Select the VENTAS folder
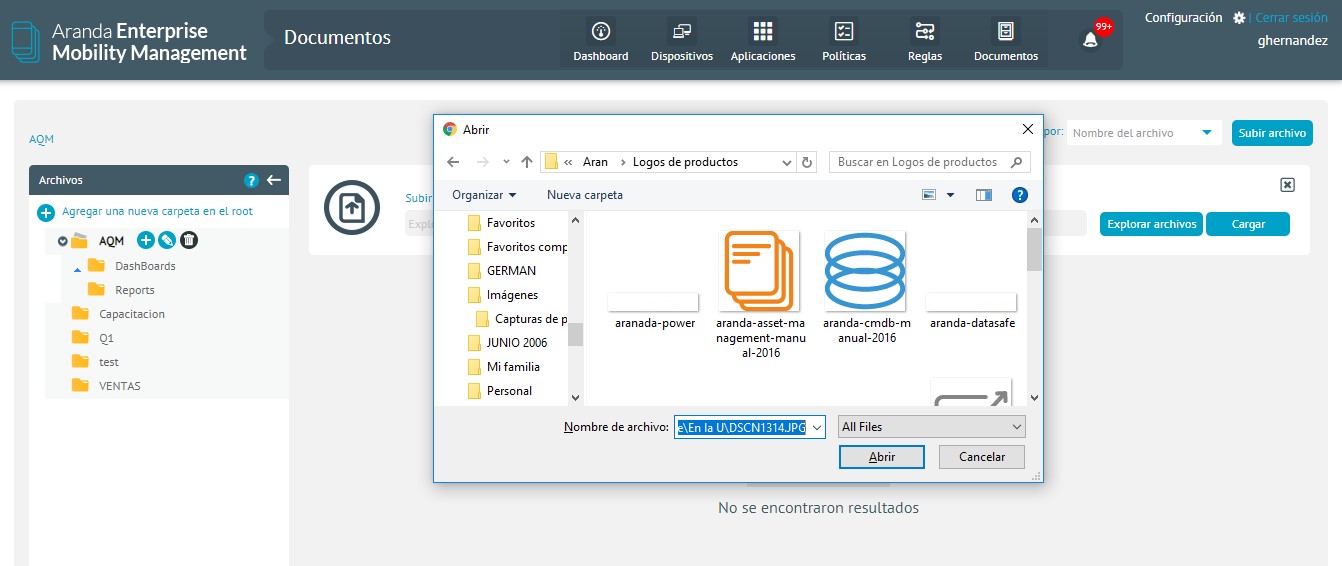 (120, 386)
